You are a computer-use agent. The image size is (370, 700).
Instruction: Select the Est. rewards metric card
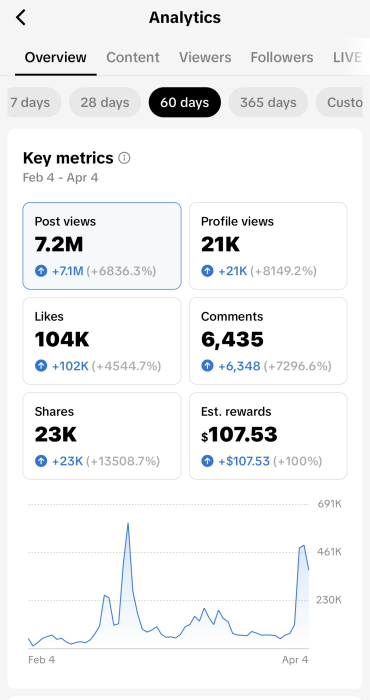tap(268, 436)
